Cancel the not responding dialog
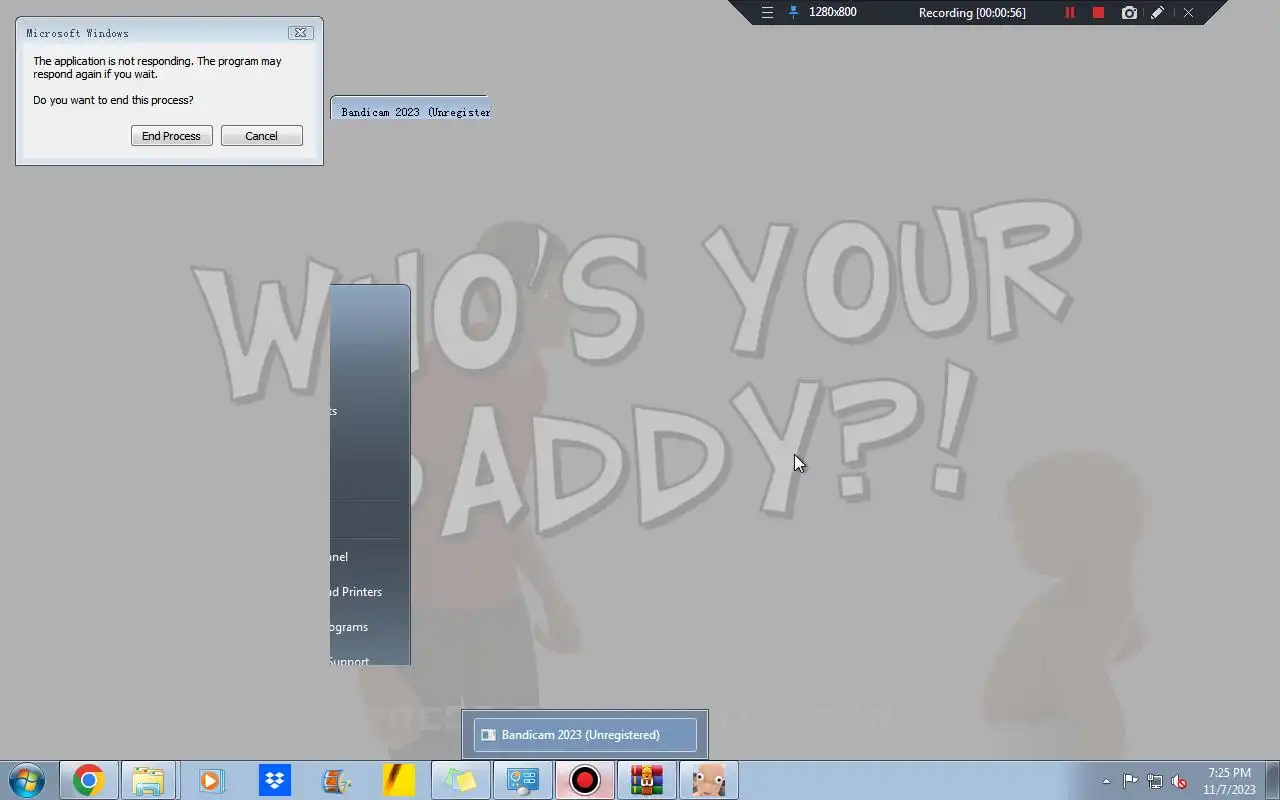The width and height of the screenshot is (1280, 800). 261,136
